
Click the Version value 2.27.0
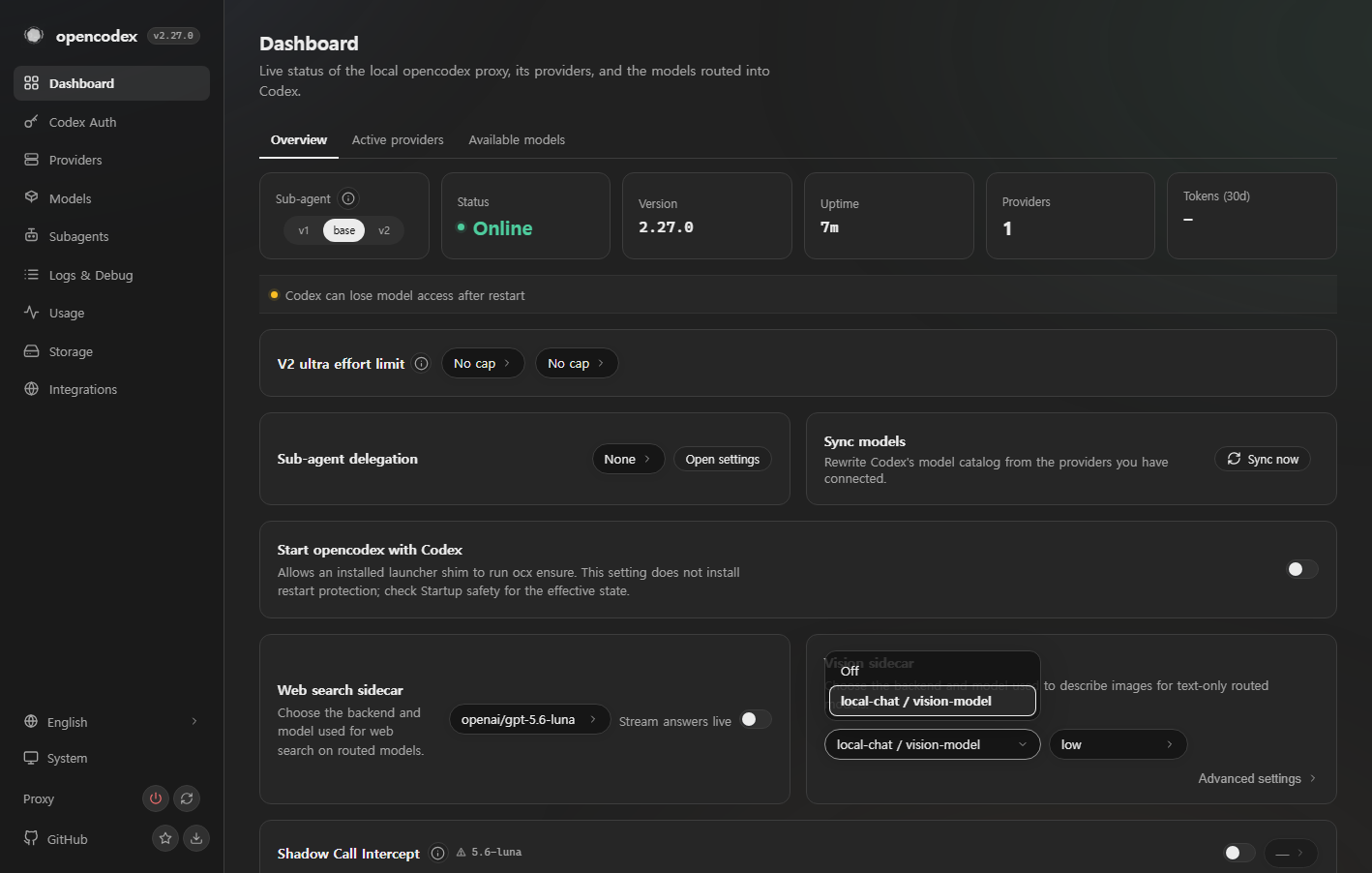tap(666, 227)
